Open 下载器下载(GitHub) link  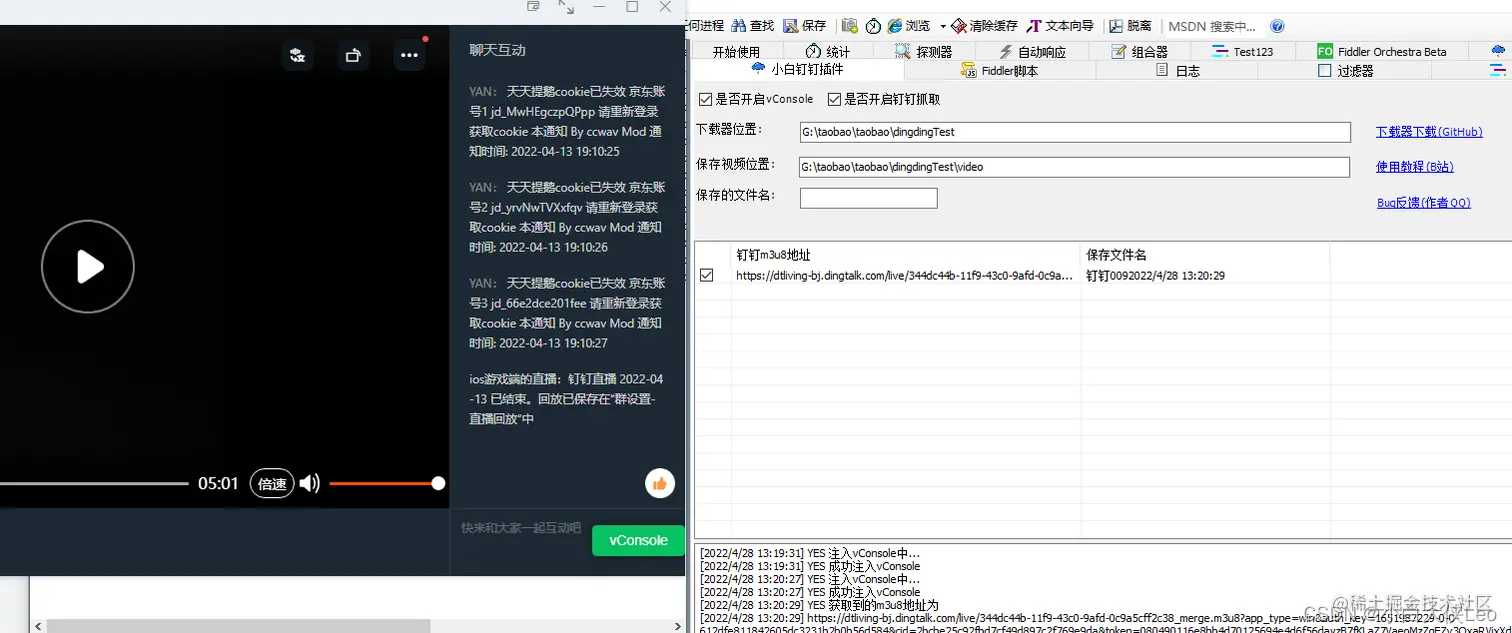click(x=1429, y=131)
